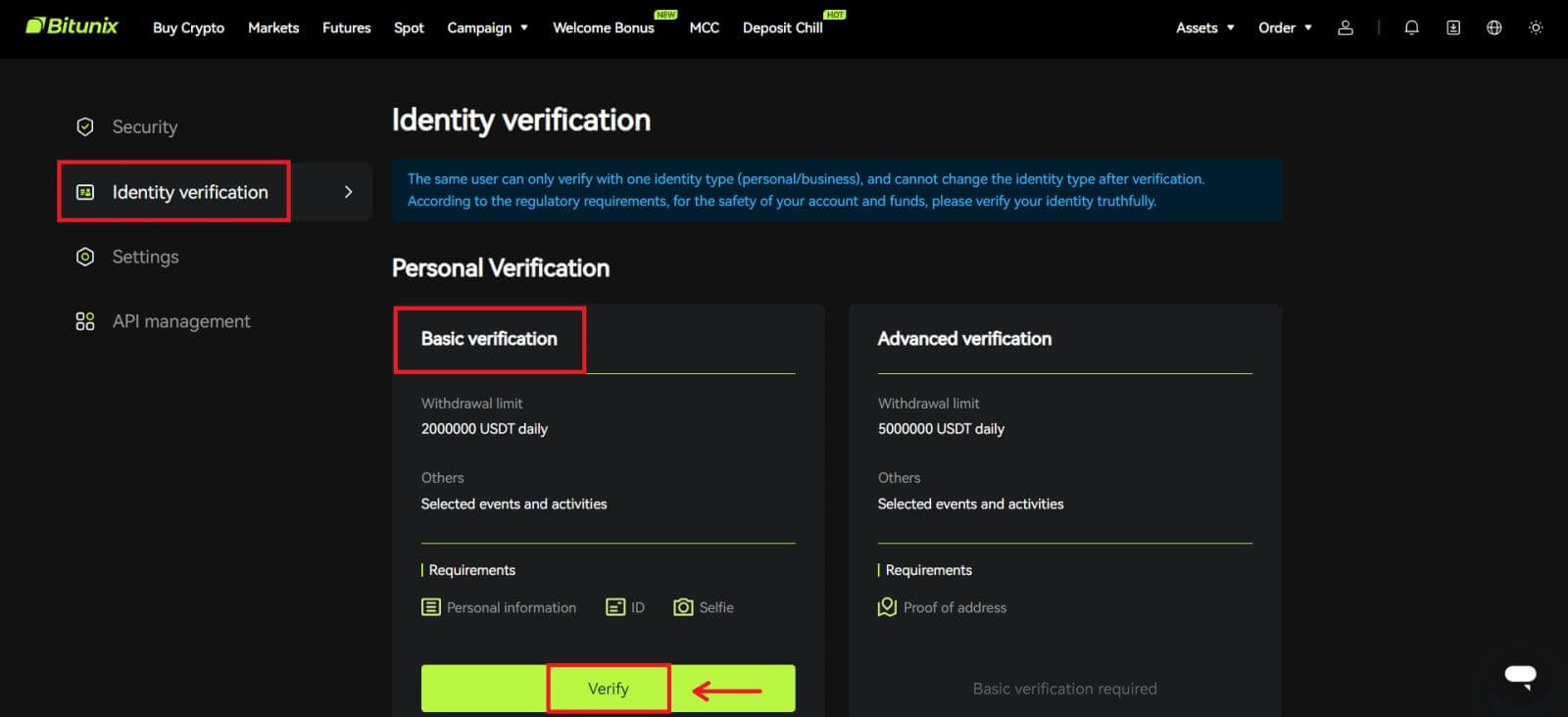Toggle light theme with sun icon
Image resolution: width=1568 pixels, height=717 pixels.
point(1536,27)
